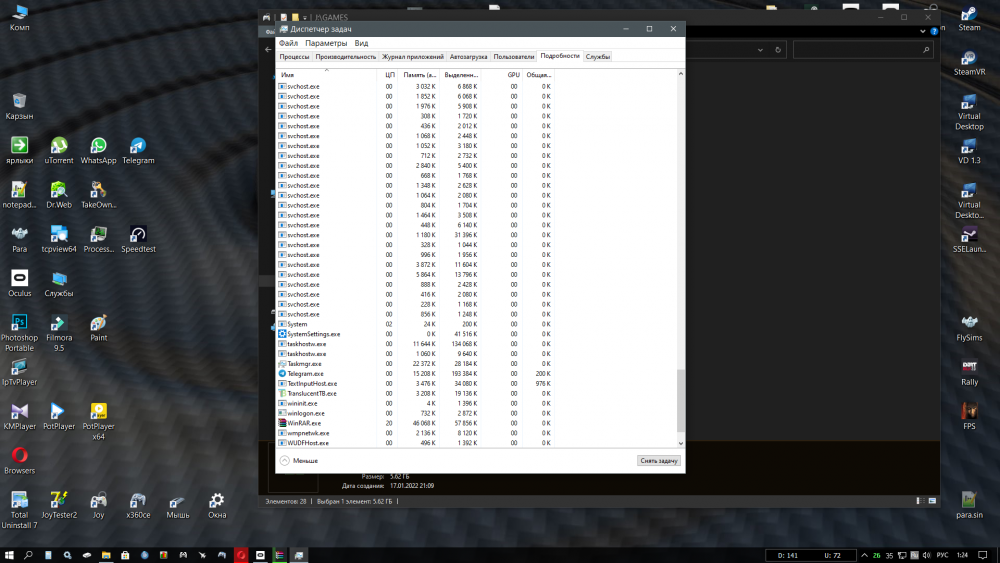Select the Total Uninstall 7 desktop icon
The width and height of the screenshot is (1000, 563).
[20, 510]
